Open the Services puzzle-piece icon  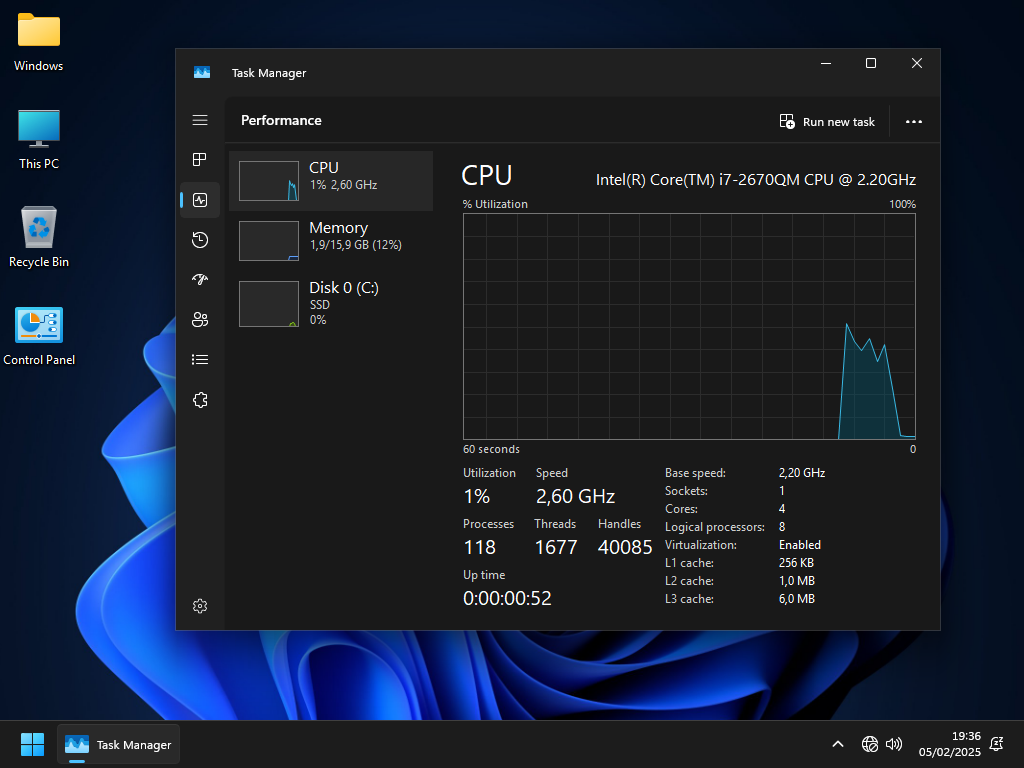[x=200, y=400]
